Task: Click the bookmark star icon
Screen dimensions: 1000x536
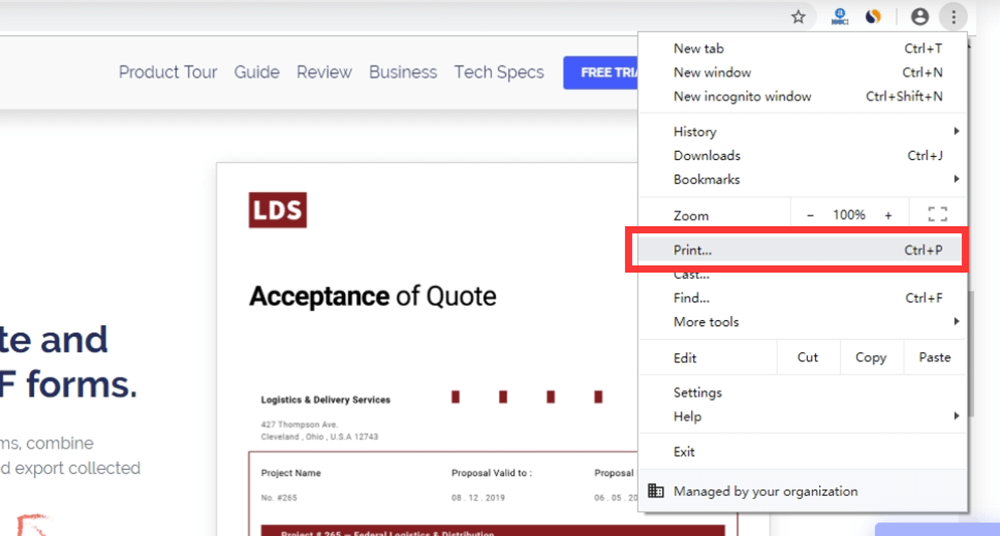Action: 798,16
